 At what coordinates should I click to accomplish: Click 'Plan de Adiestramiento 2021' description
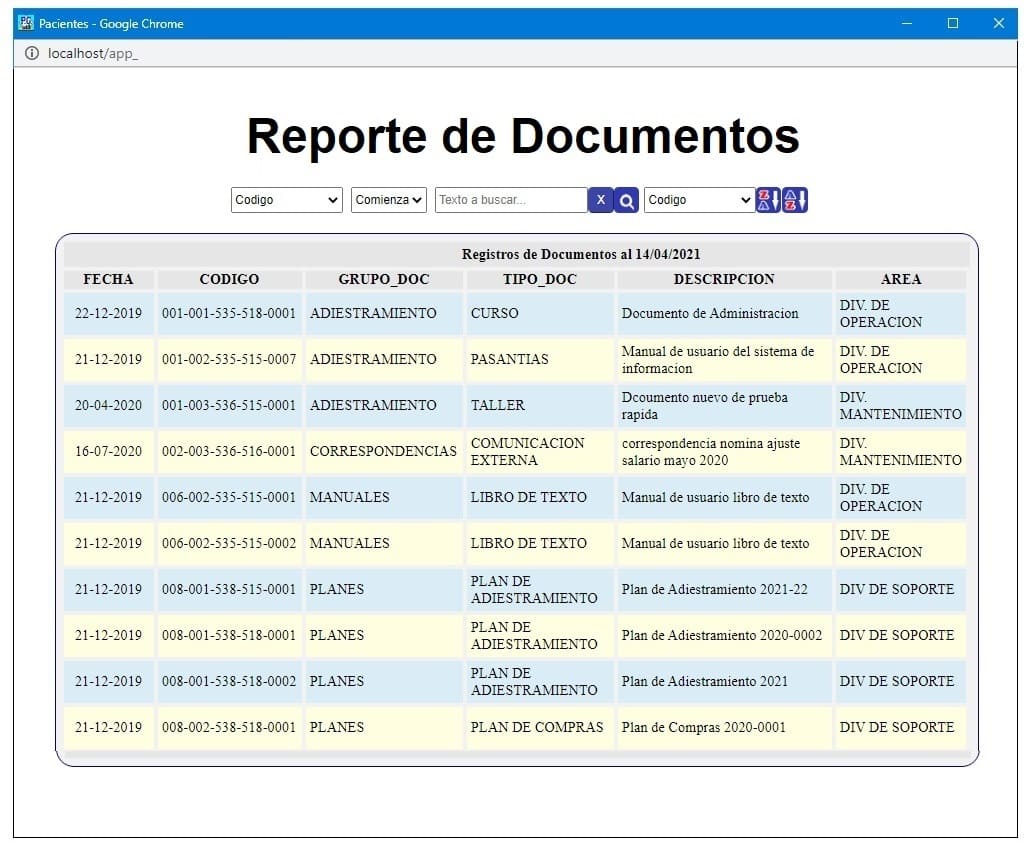705,681
